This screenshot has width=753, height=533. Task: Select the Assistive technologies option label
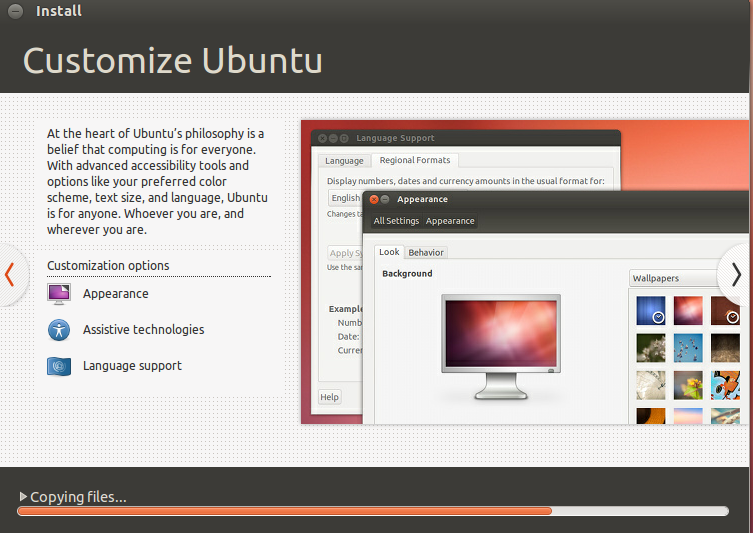point(144,330)
